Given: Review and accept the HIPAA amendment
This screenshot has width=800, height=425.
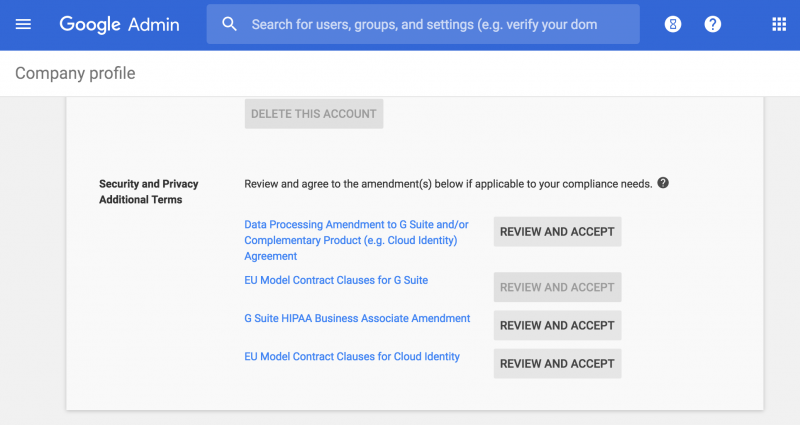Looking at the screenshot, I should 557,326.
